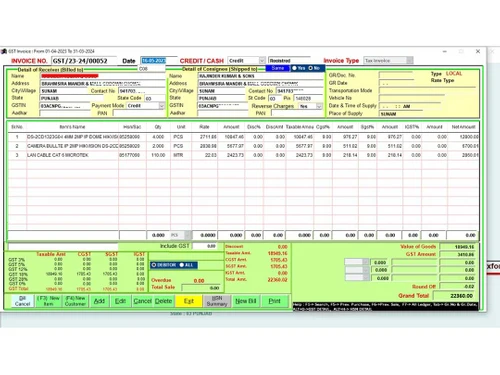
Task: Open the Credit / Cash dropdown
Action: (262, 60)
